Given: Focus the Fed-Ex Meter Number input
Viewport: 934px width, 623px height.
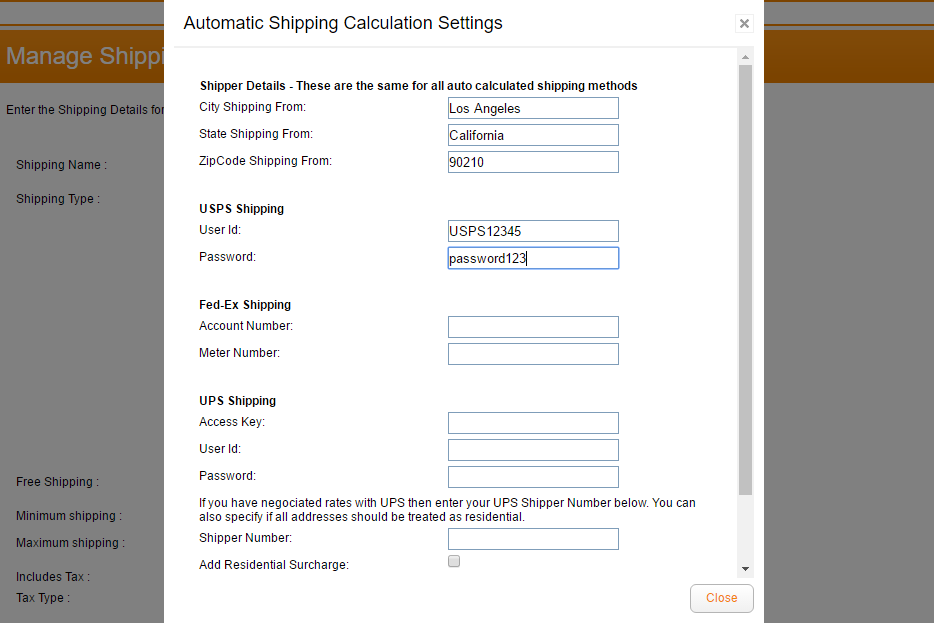Looking at the screenshot, I should 533,354.
